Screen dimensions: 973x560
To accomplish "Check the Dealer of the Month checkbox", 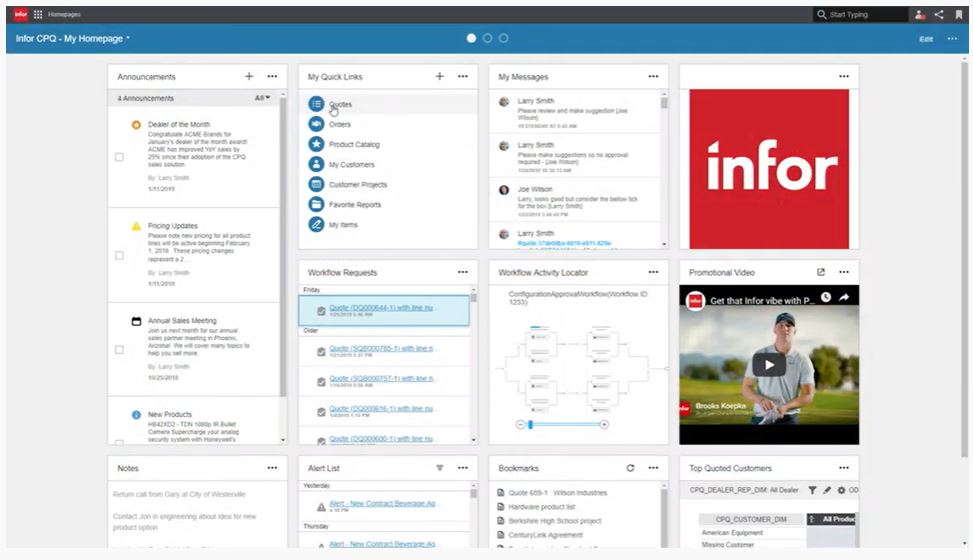I will 119,157.
